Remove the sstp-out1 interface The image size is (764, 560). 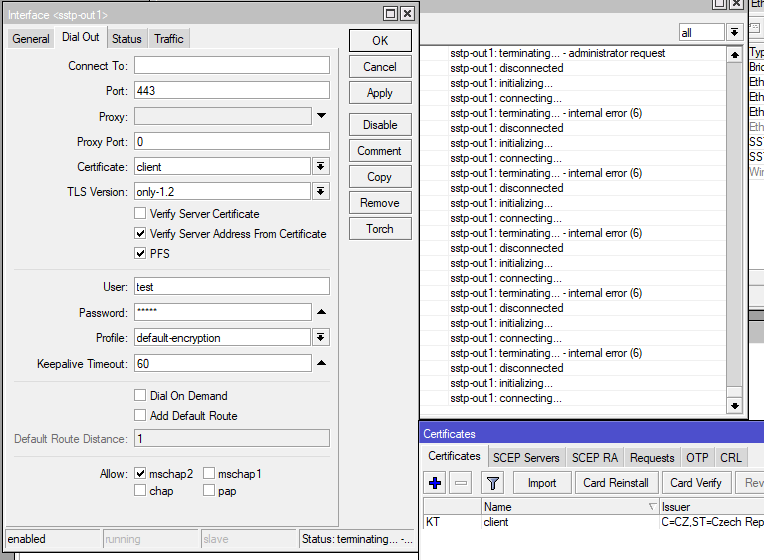pyautogui.click(x=380, y=203)
